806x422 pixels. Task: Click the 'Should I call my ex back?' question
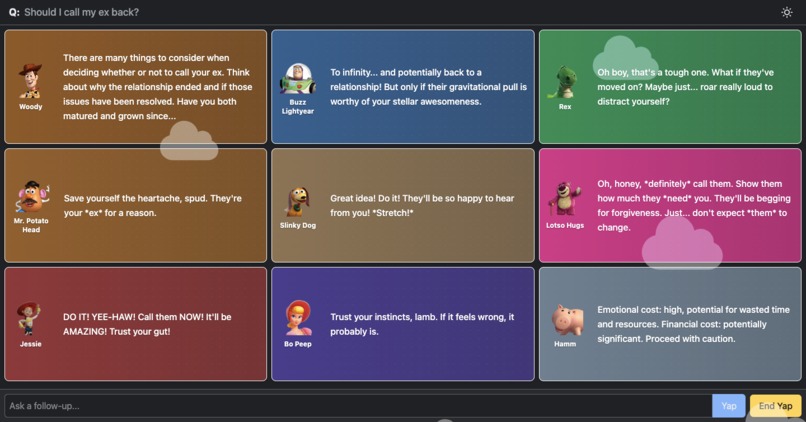tap(81, 12)
